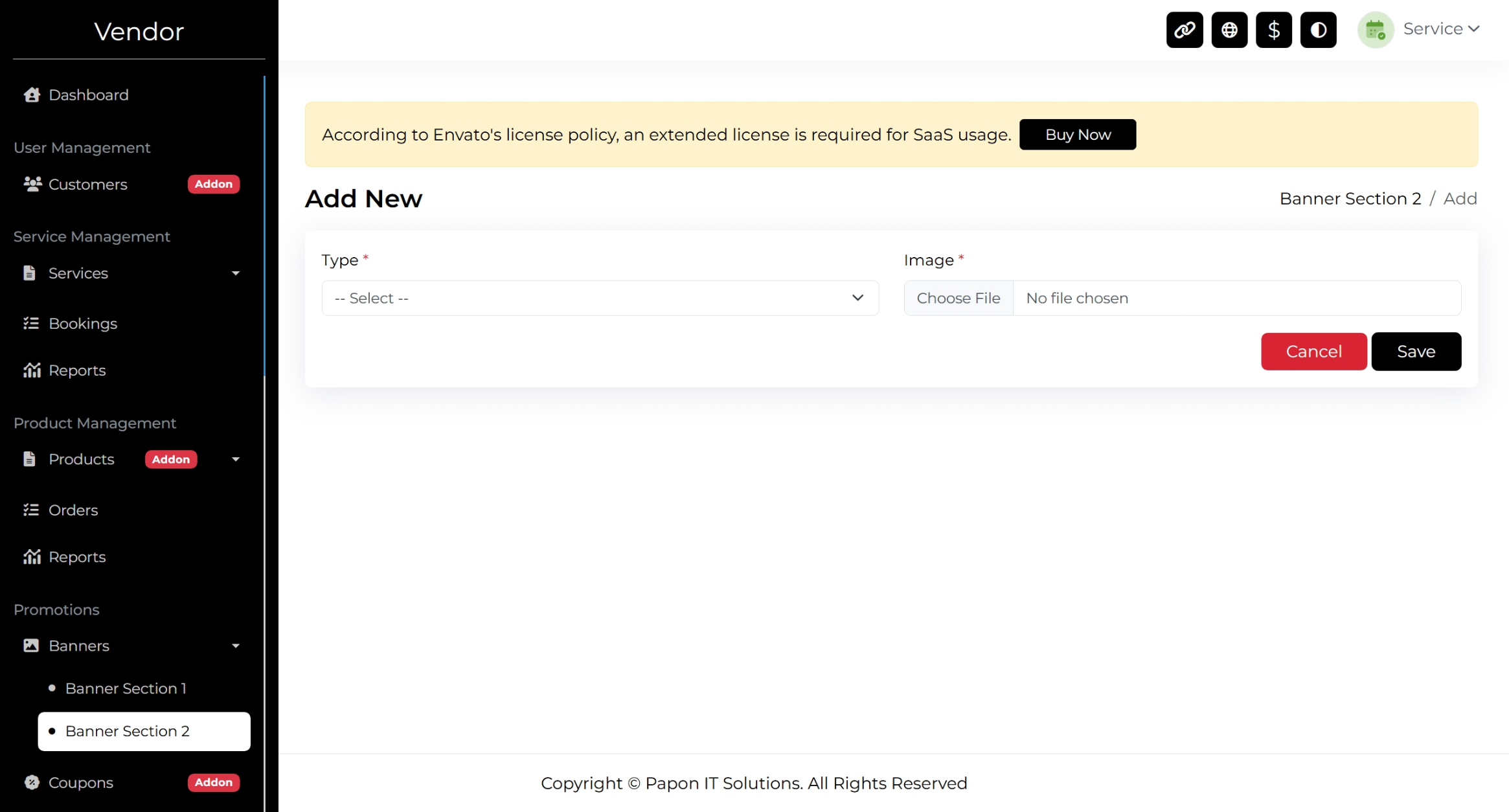1509x812 pixels.
Task: Open the Type select dropdown
Action: point(600,298)
